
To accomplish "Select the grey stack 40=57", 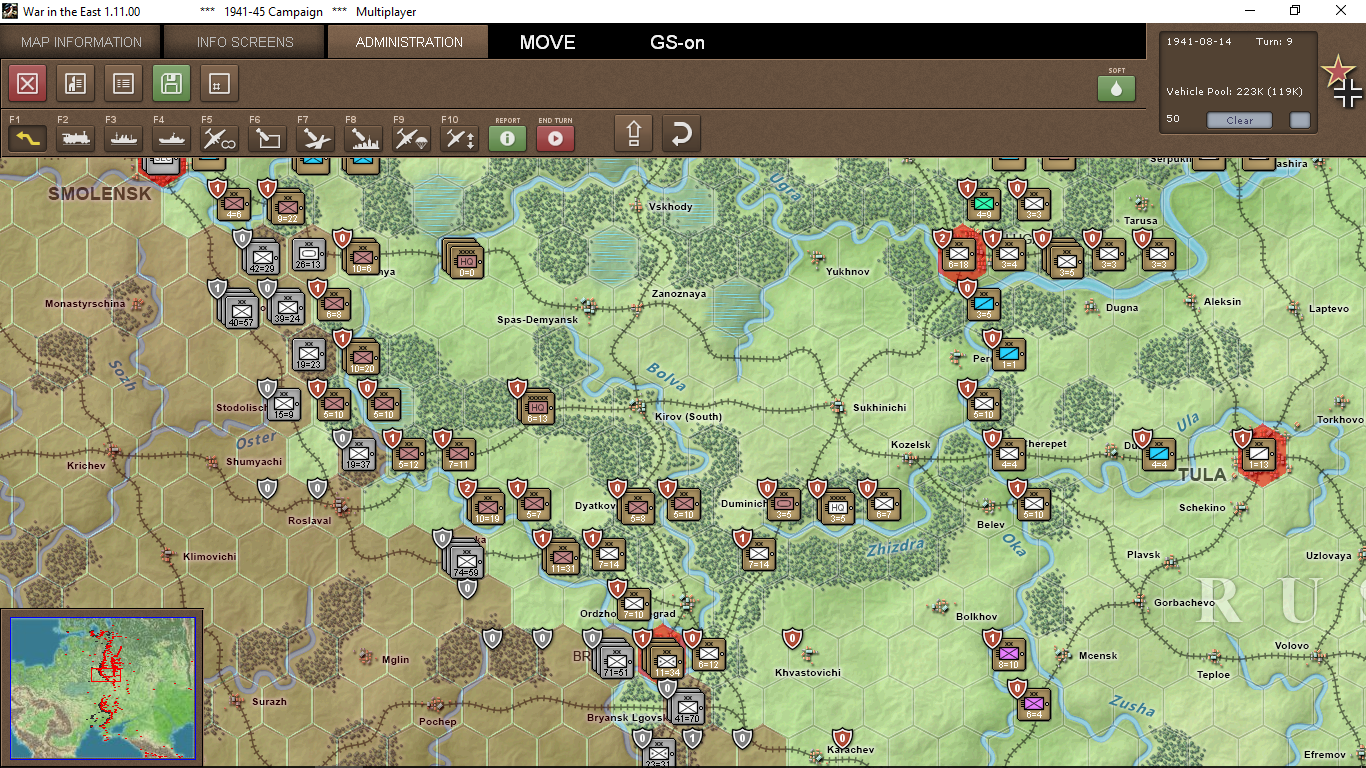I will (241, 310).
